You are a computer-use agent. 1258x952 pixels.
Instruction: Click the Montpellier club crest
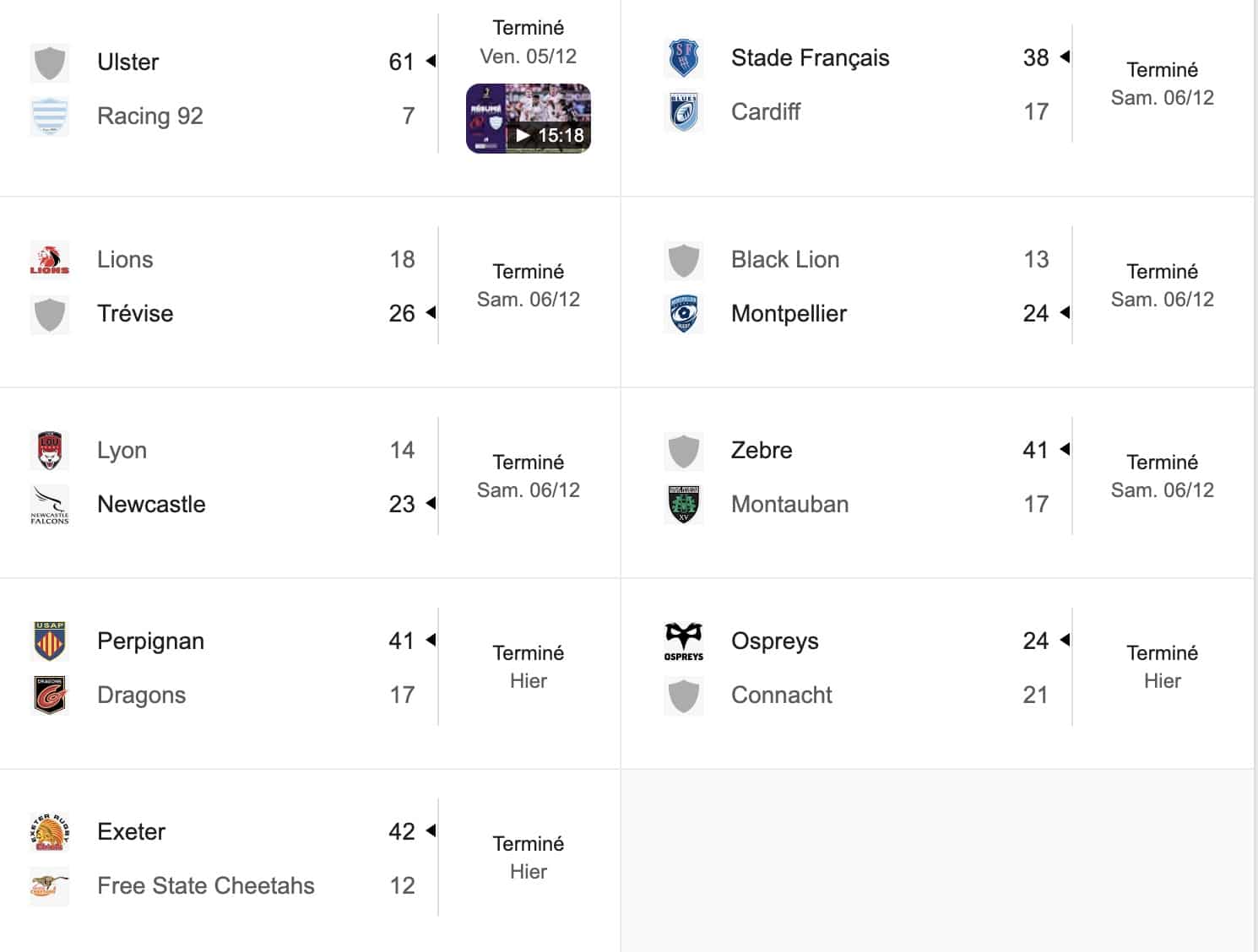click(x=683, y=313)
